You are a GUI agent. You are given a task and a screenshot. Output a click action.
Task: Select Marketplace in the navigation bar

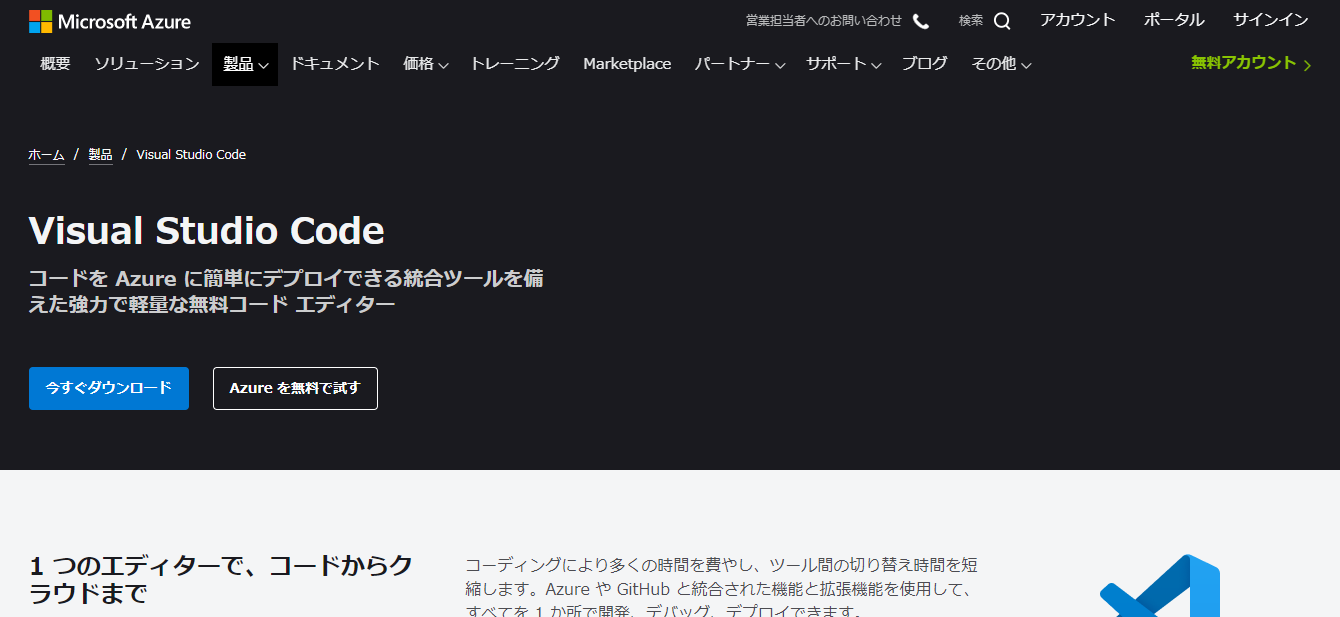tap(627, 64)
